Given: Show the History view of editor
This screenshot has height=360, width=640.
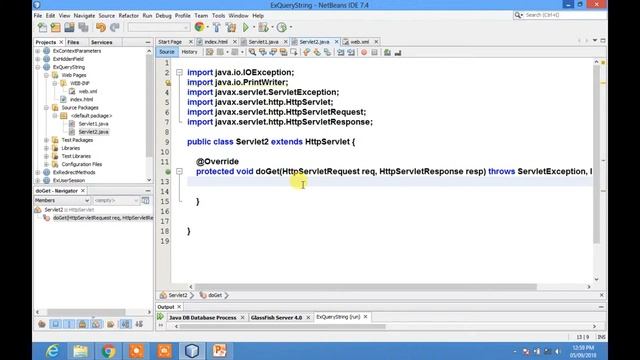Looking at the screenshot, I should point(189,52).
